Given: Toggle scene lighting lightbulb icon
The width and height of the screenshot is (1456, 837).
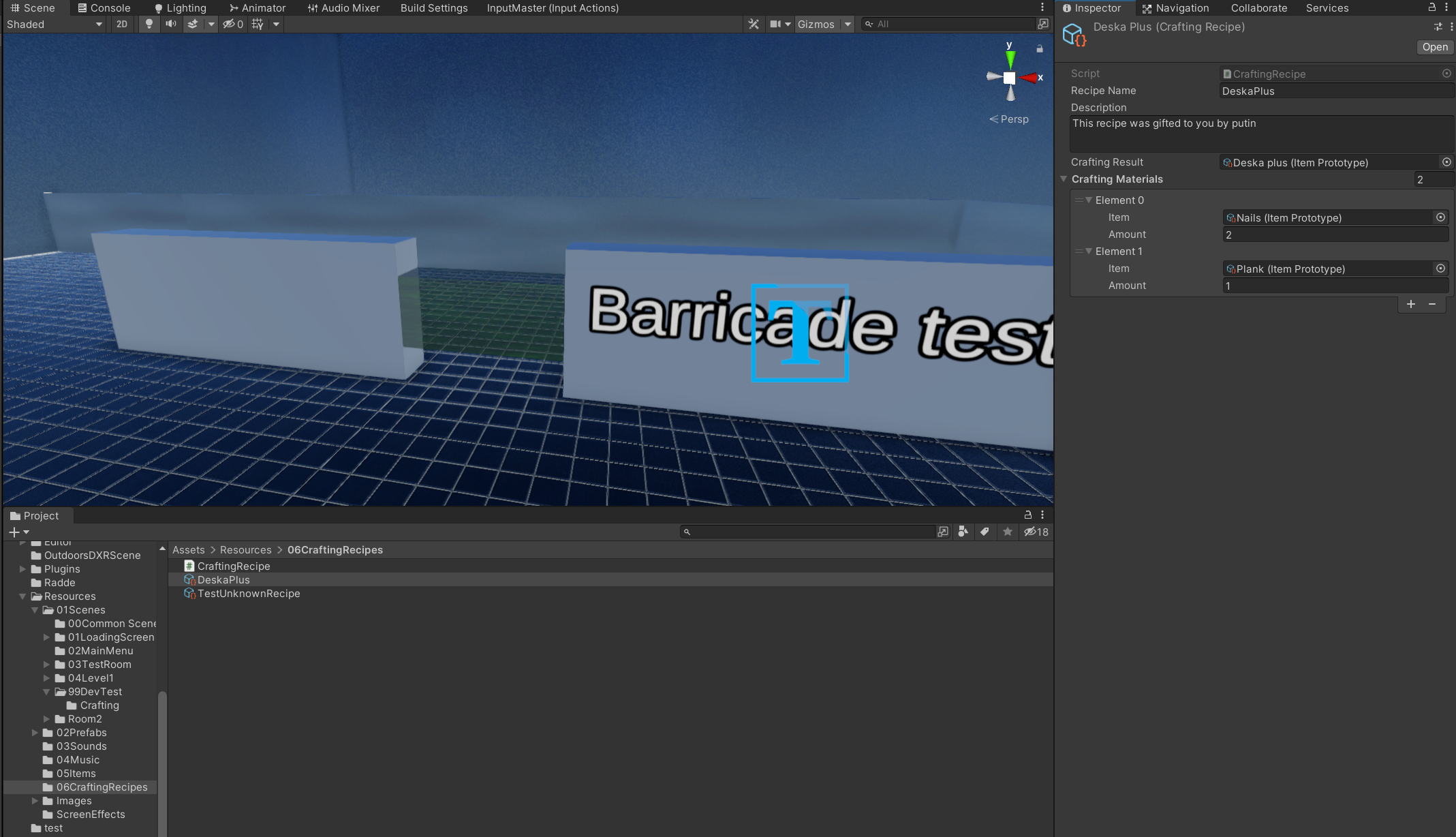Looking at the screenshot, I should tap(149, 24).
